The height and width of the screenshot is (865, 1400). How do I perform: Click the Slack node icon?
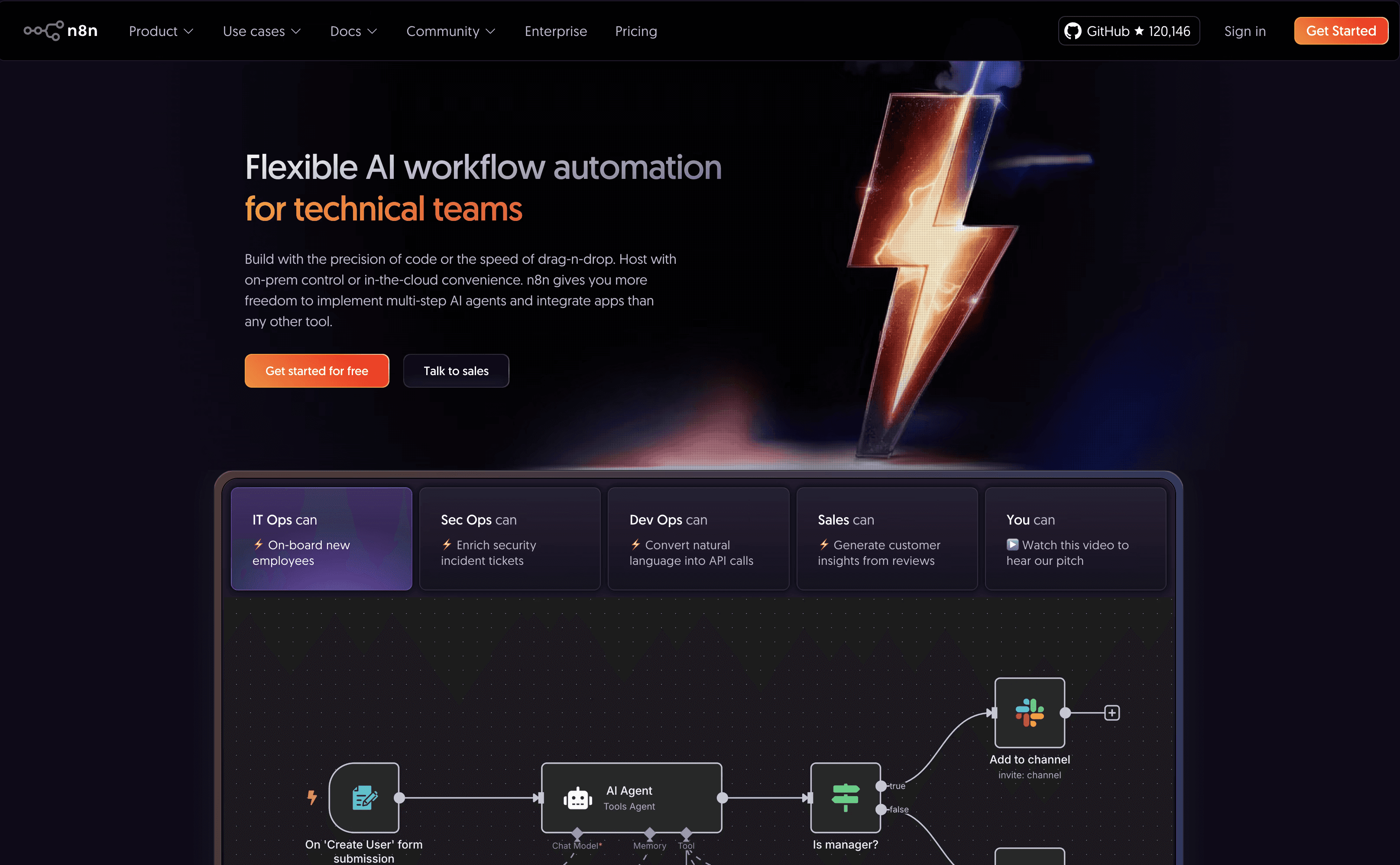click(1029, 712)
